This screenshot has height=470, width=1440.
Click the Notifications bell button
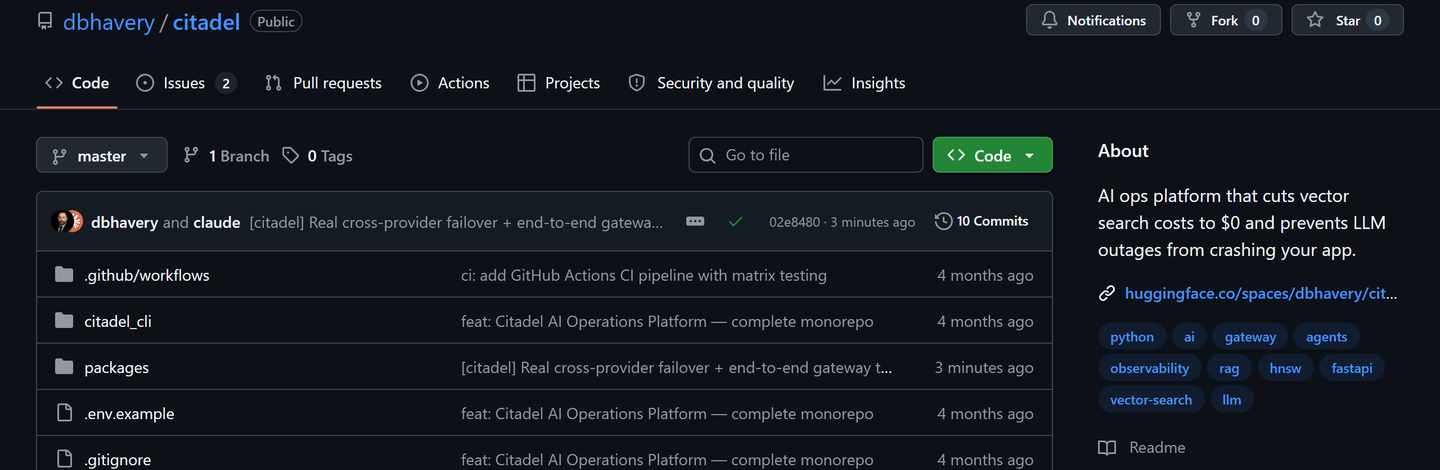click(1093, 20)
